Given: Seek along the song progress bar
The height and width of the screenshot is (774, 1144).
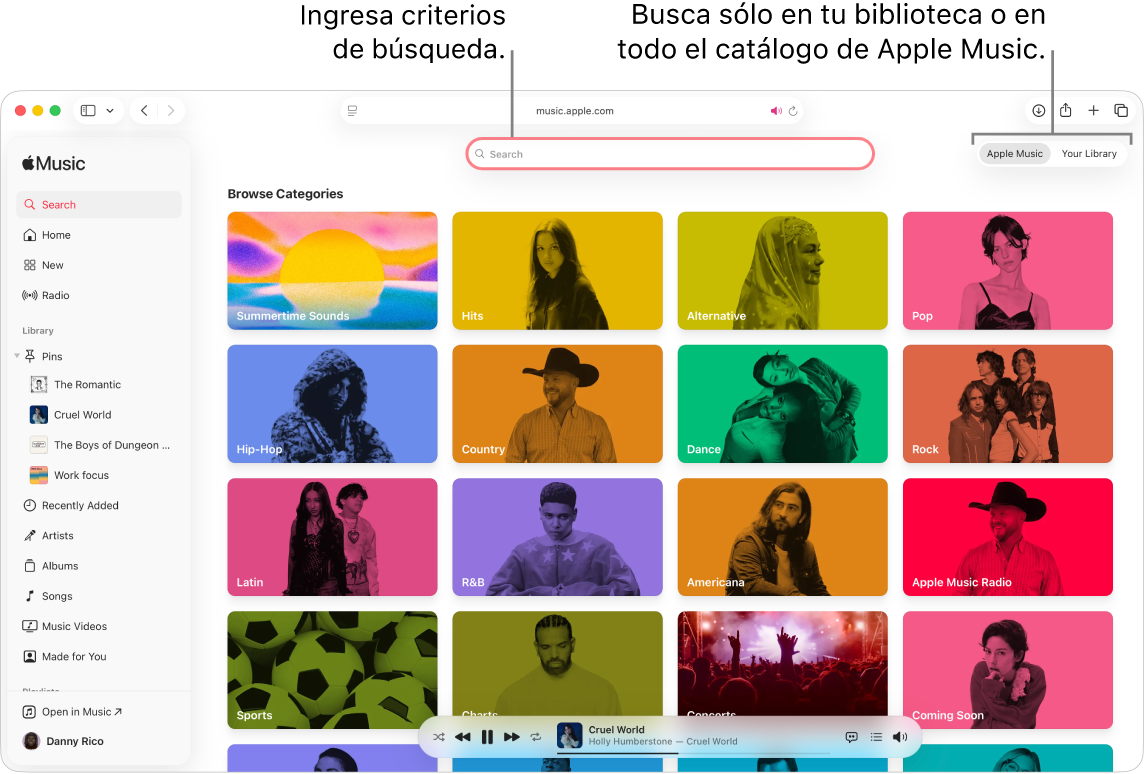Looking at the screenshot, I should (x=693, y=753).
